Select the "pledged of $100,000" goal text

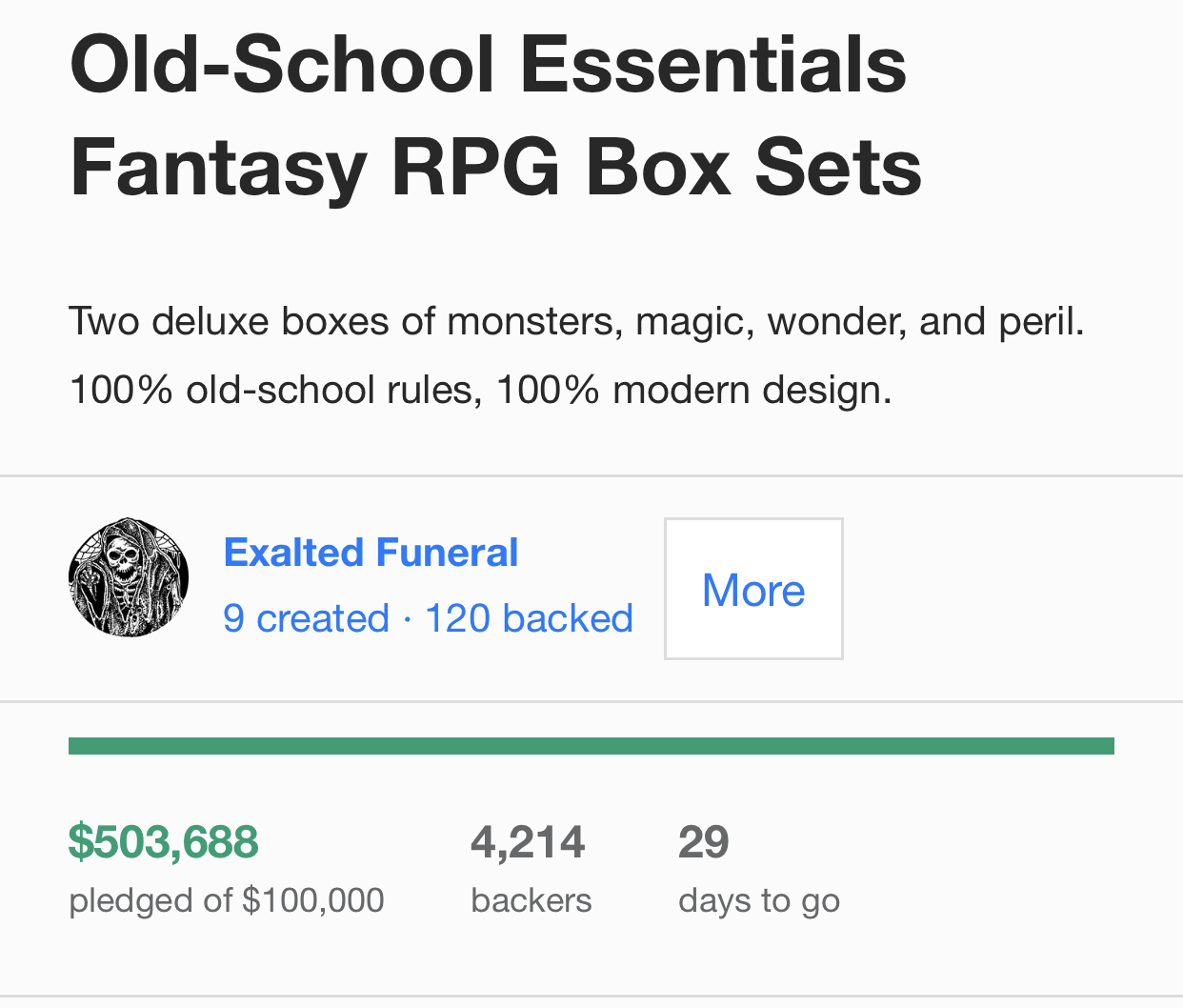227,900
